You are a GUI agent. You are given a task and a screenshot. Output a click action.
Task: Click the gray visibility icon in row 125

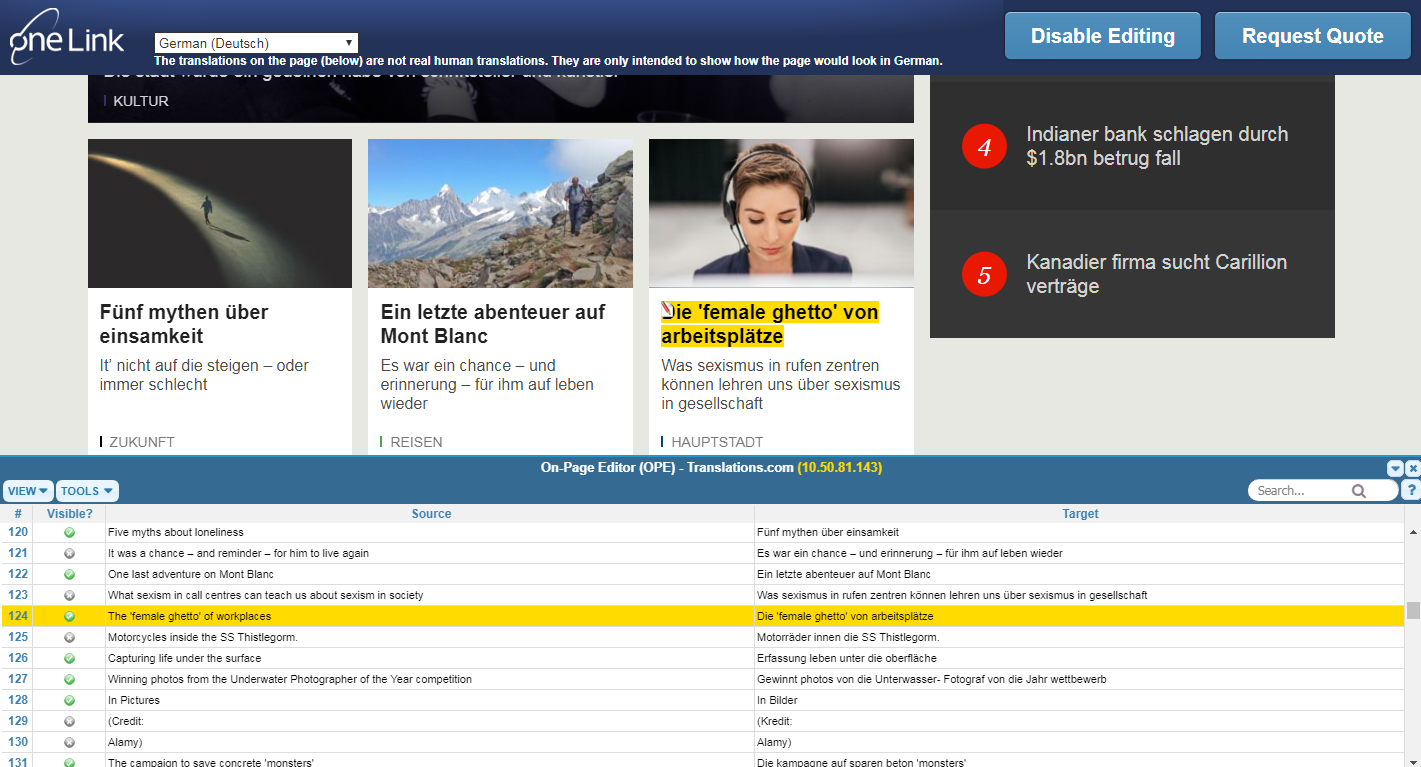point(69,637)
